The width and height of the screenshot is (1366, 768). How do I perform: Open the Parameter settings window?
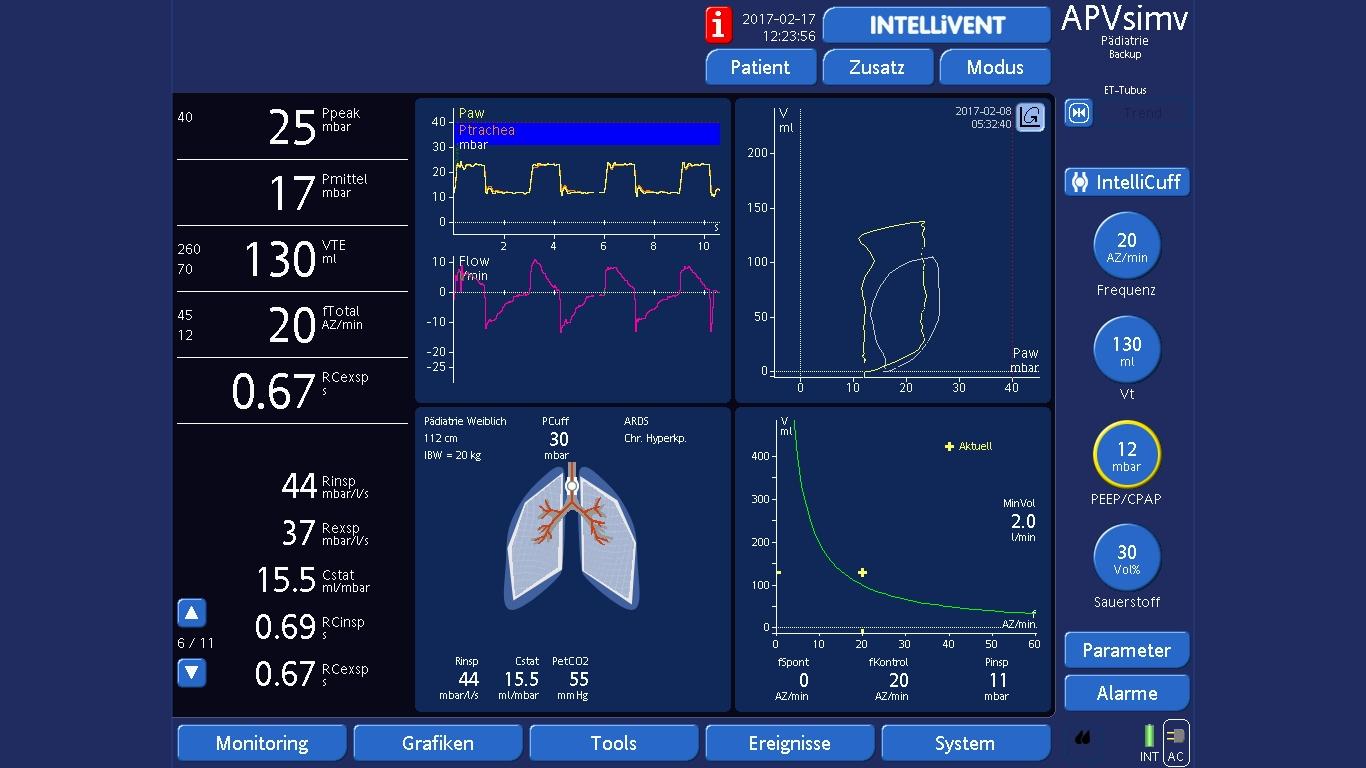point(1127,650)
